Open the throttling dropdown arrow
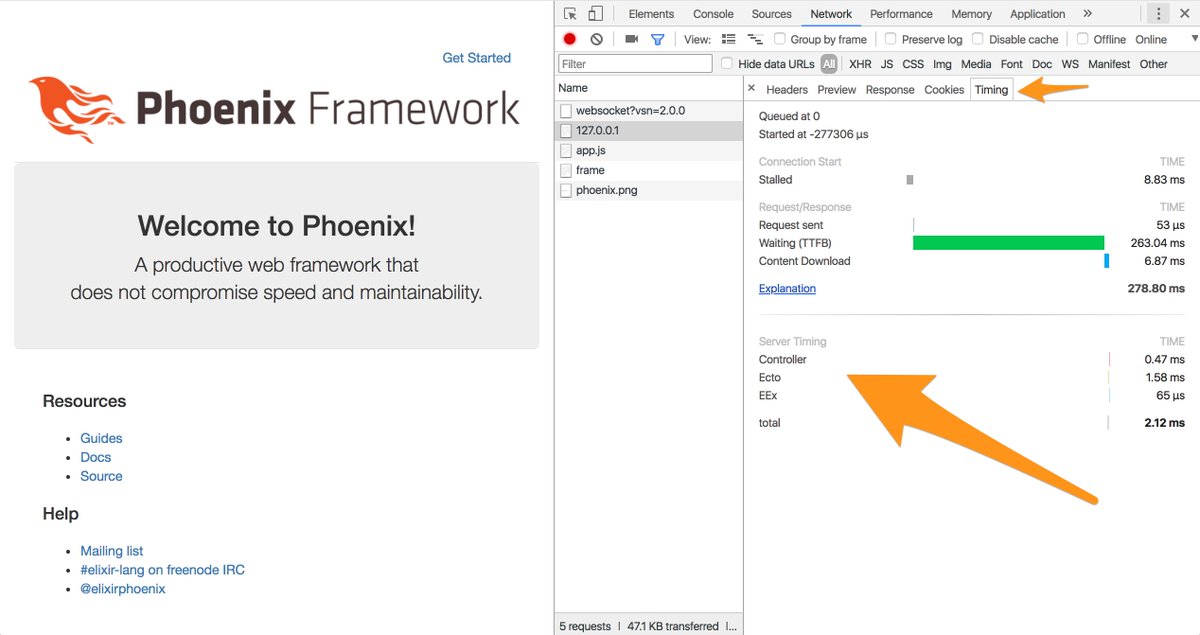The width and height of the screenshot is (1200, 635). [x=1195, y=38]
